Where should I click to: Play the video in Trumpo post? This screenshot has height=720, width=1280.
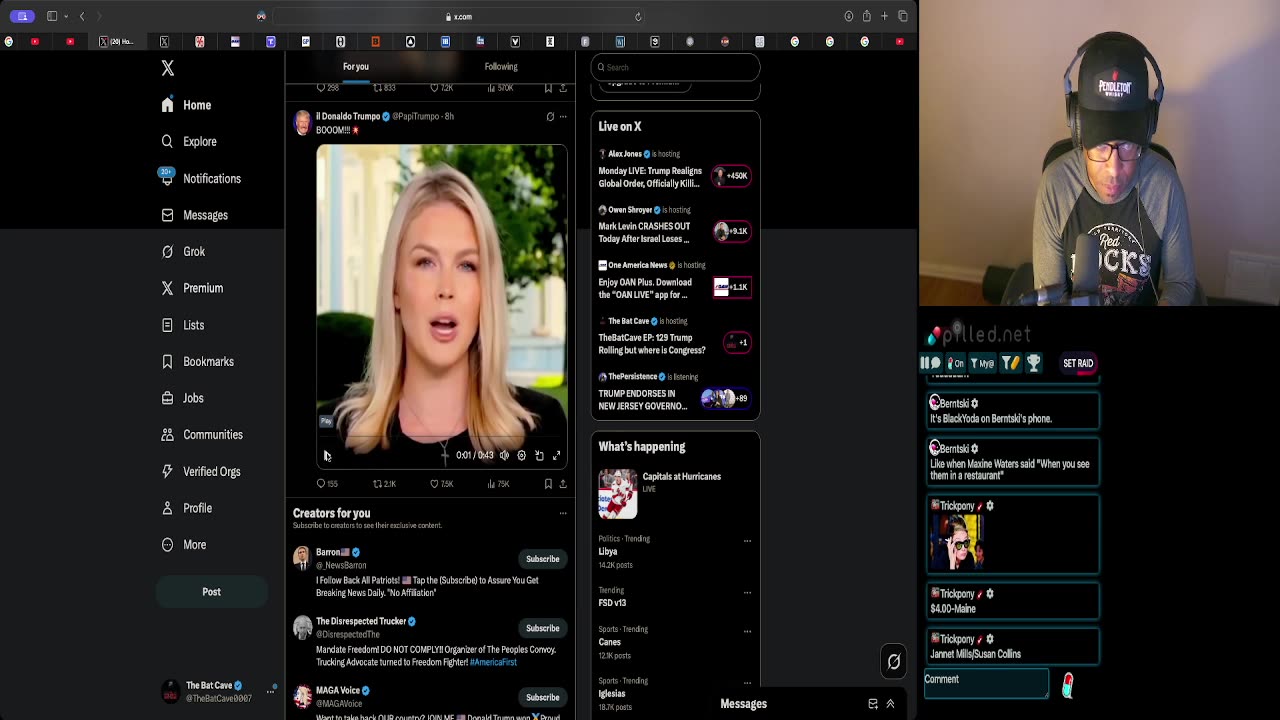tap(327, 456)
